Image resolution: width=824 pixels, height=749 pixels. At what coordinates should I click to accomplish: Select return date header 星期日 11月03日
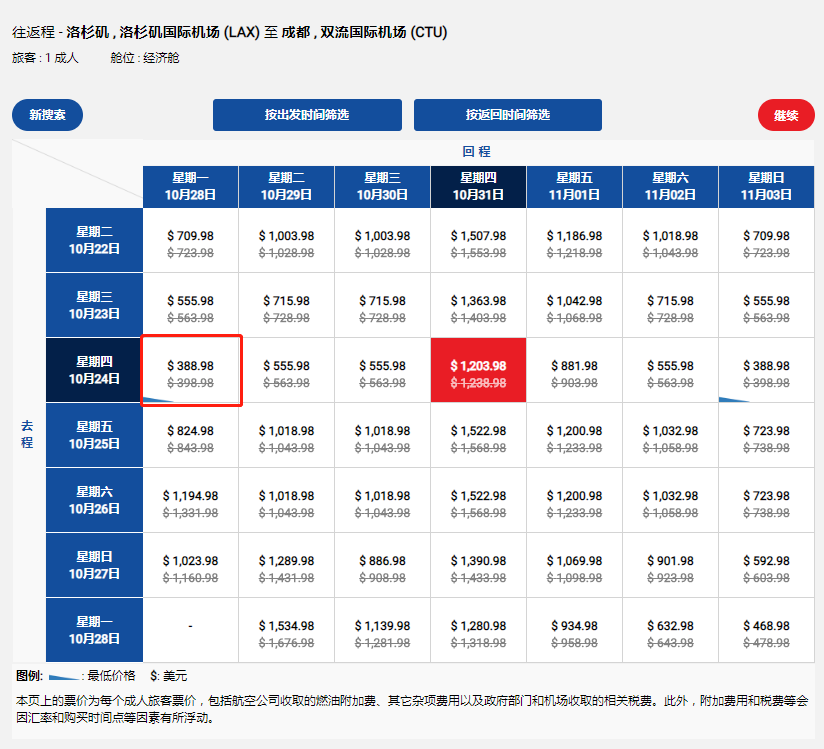point(766,187)
